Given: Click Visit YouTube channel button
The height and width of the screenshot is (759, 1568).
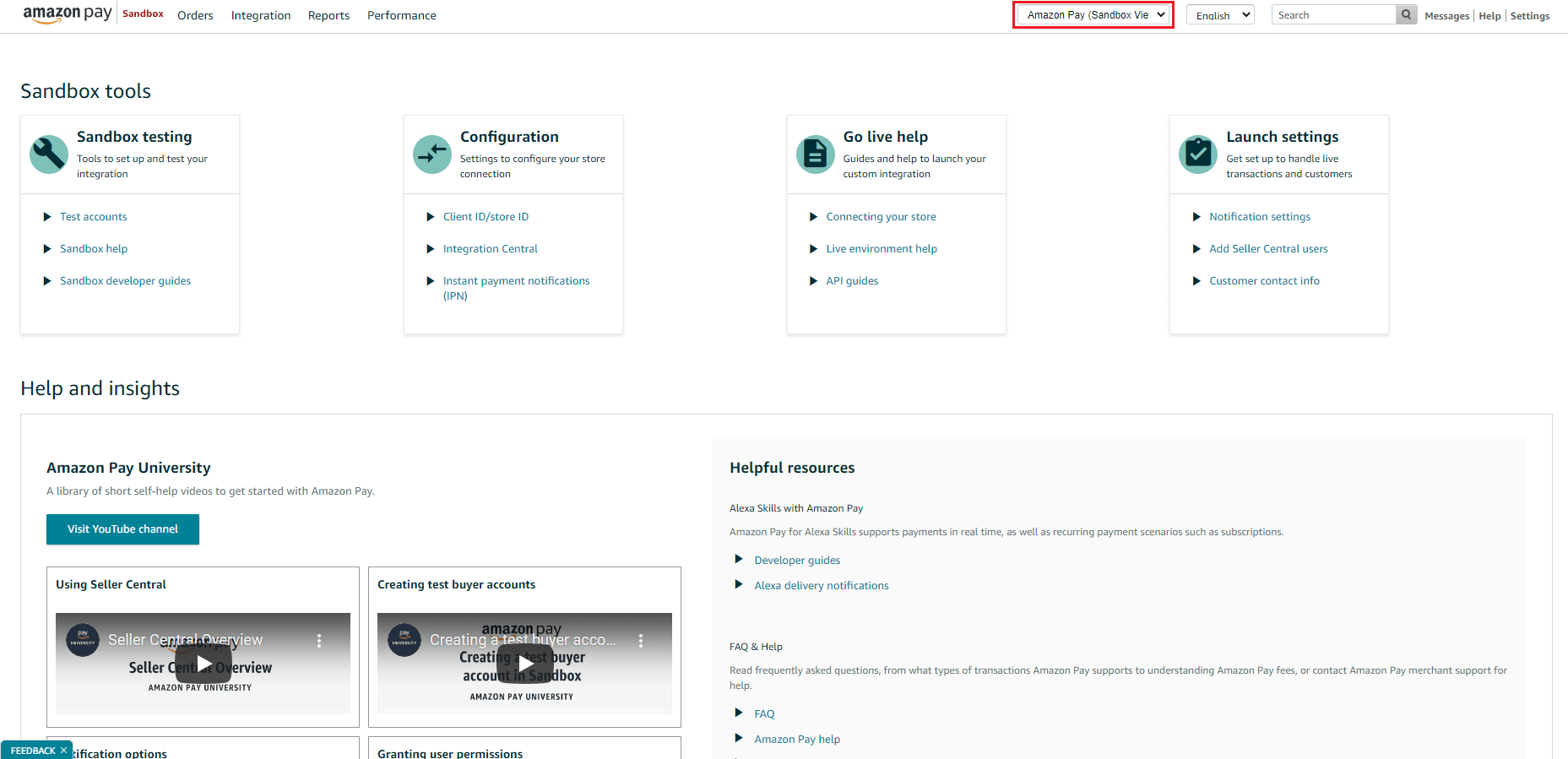Looking at the screenshot, I should click(x=122, y=529).
